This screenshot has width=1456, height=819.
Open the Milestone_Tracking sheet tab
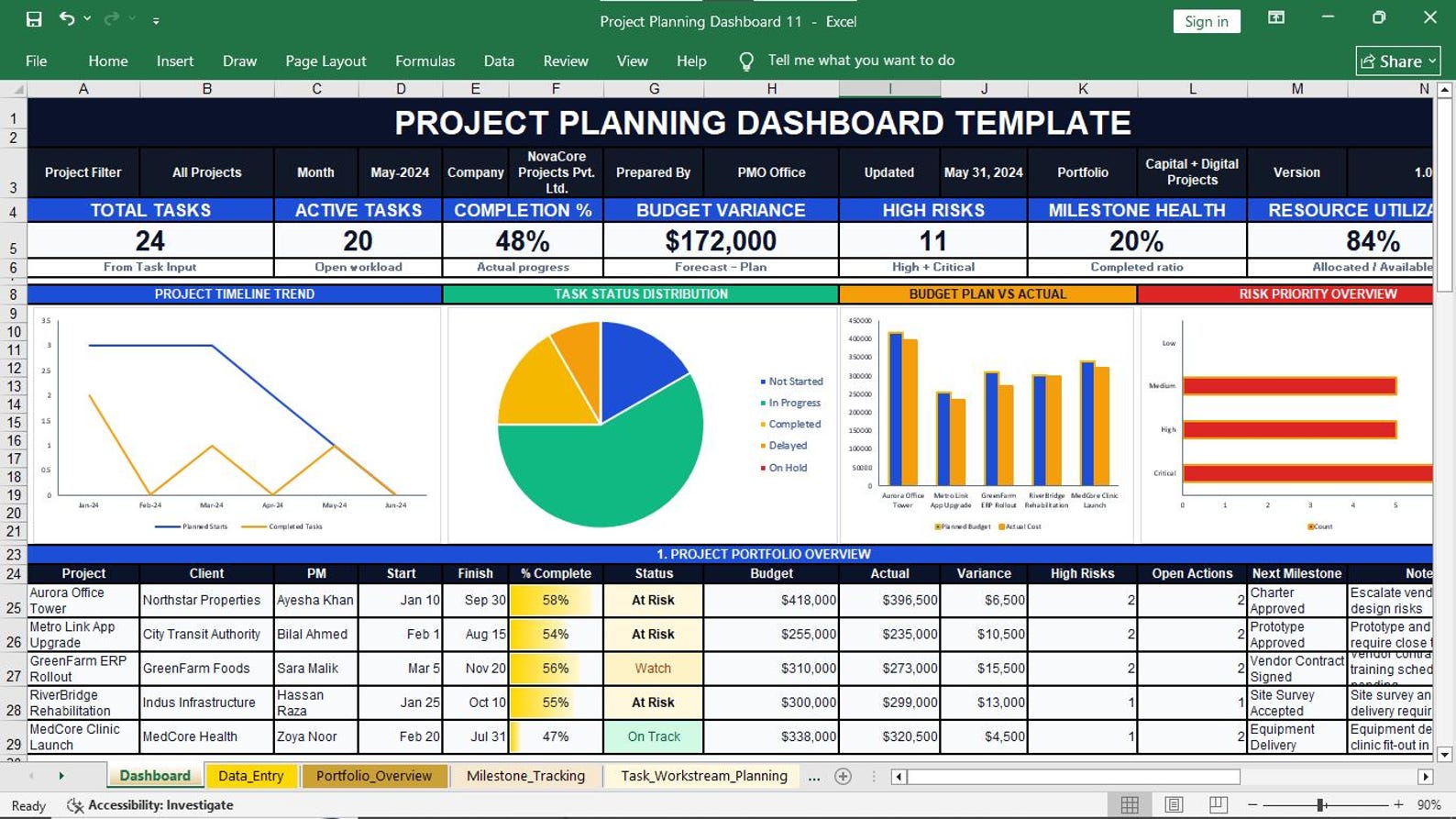pos(525,776)
